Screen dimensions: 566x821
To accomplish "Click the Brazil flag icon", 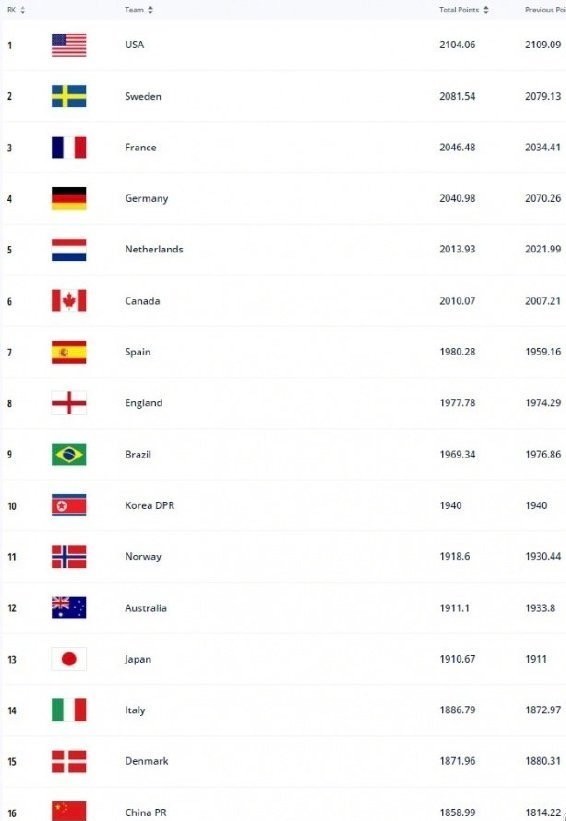I will tap(69, 454).
